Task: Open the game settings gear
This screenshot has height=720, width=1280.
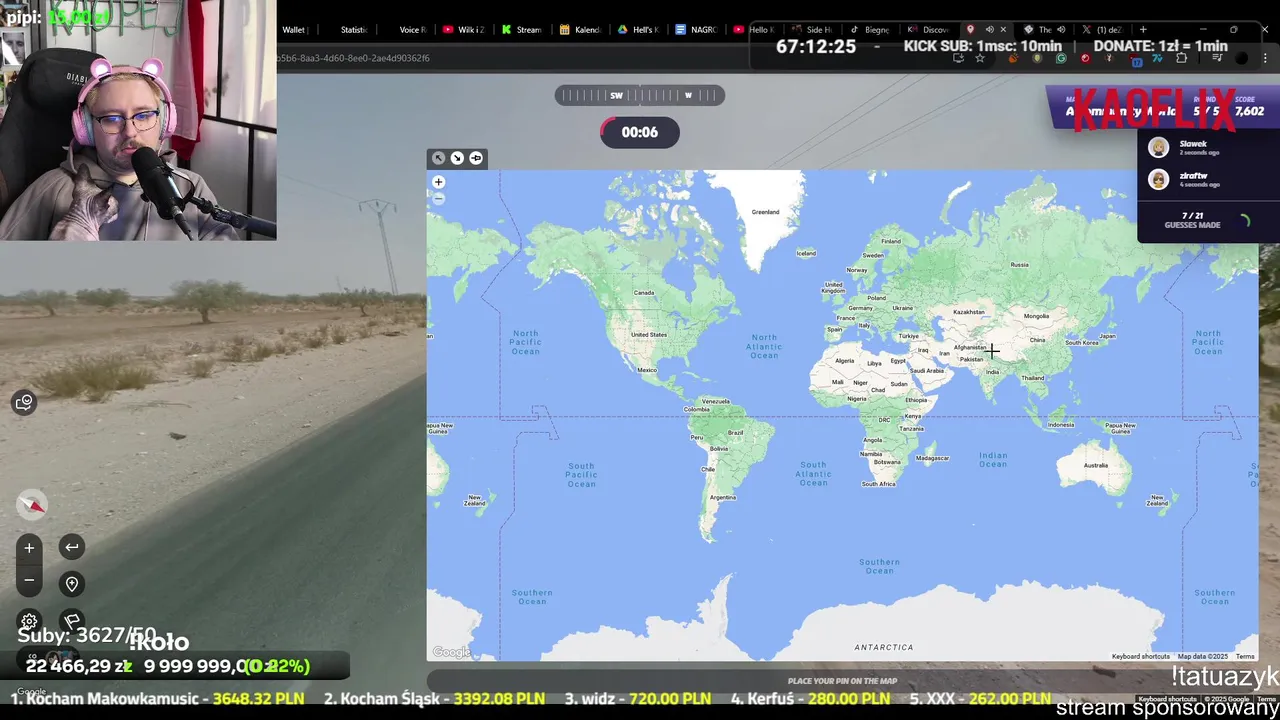Action: tap(29, 621)
